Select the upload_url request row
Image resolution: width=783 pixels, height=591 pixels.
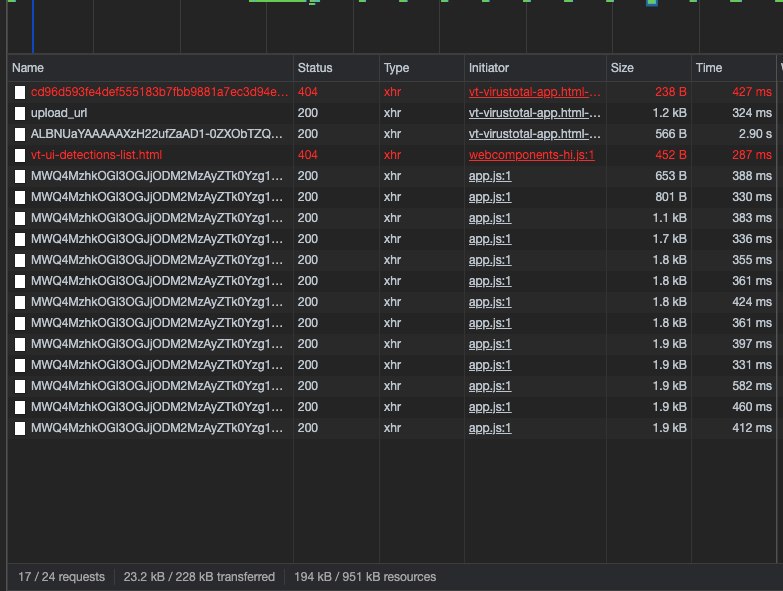click(59, 113)
